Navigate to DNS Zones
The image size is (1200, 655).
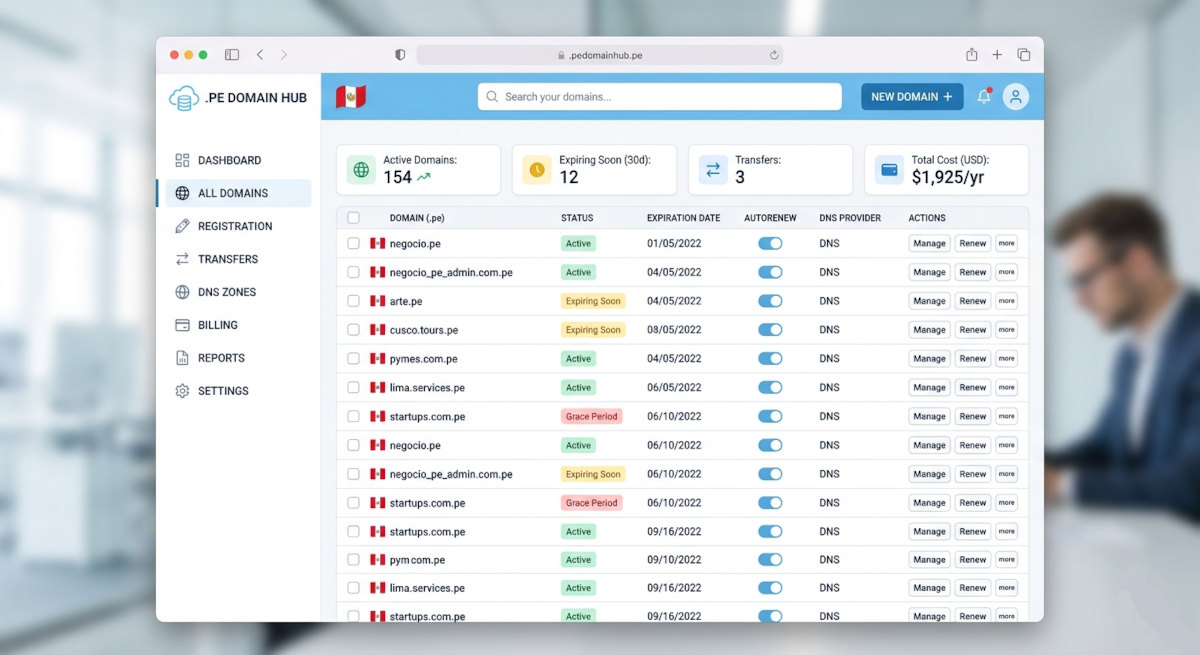pyautogui.click(x=234, y=292)
